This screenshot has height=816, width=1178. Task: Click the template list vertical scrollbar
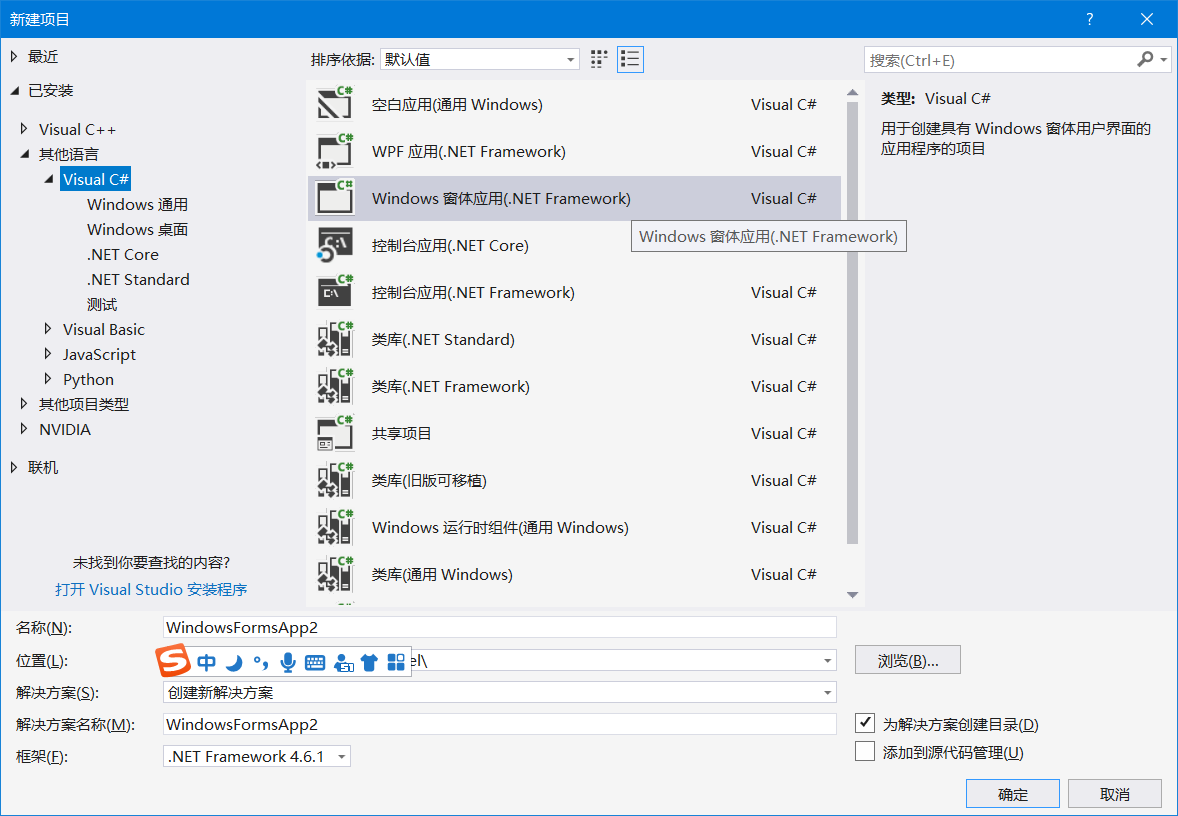pos(852,322)
